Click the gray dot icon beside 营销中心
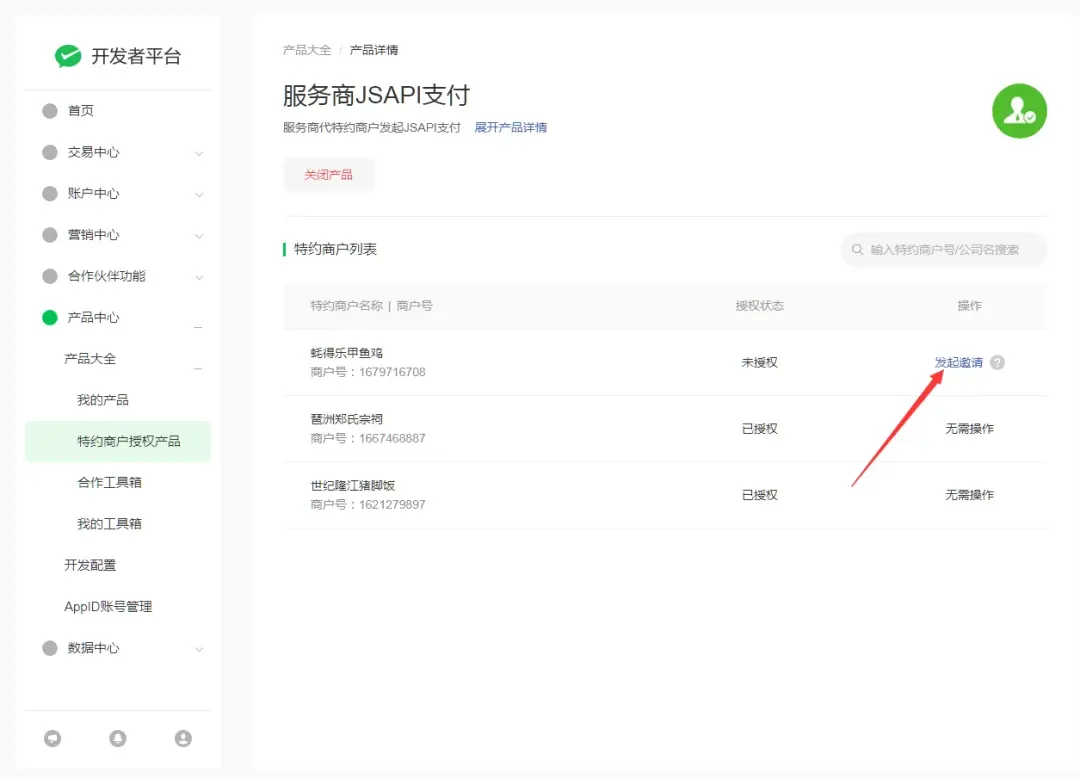Screen dimensions: 1080x779 click(50, 235)
